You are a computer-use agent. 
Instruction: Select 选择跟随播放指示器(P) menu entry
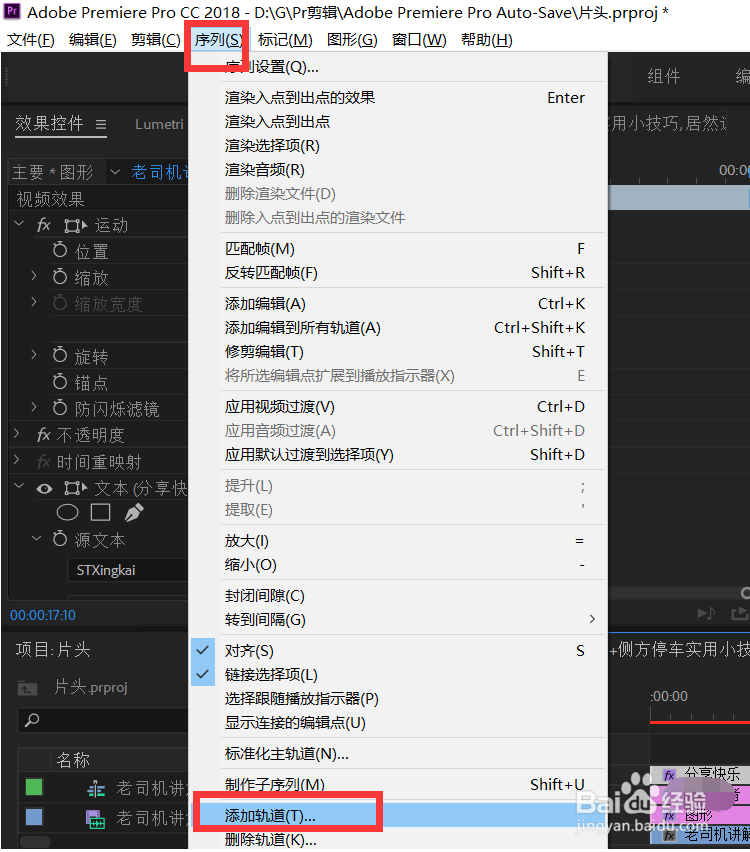pyautogui.click(x=397, y=699)
